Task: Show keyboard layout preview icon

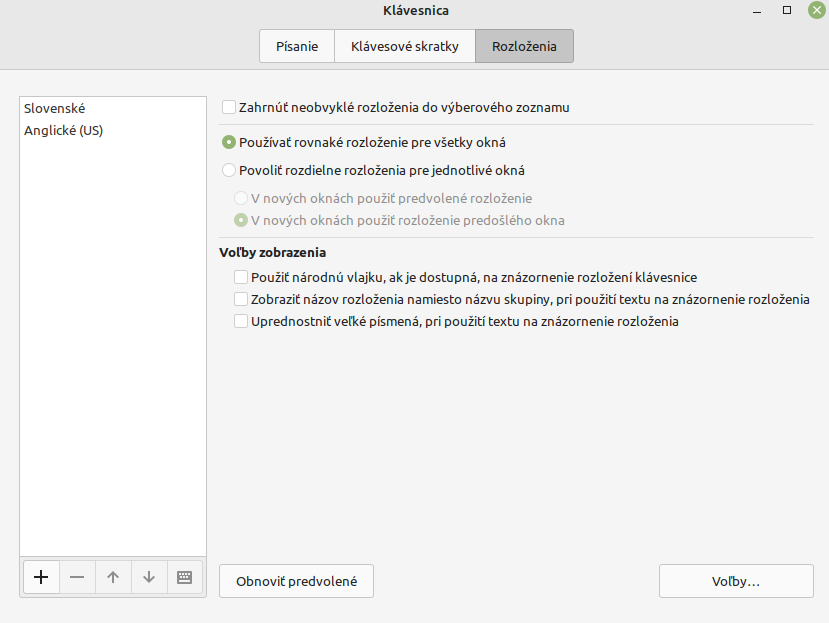Action: click(x=184, y=577)
